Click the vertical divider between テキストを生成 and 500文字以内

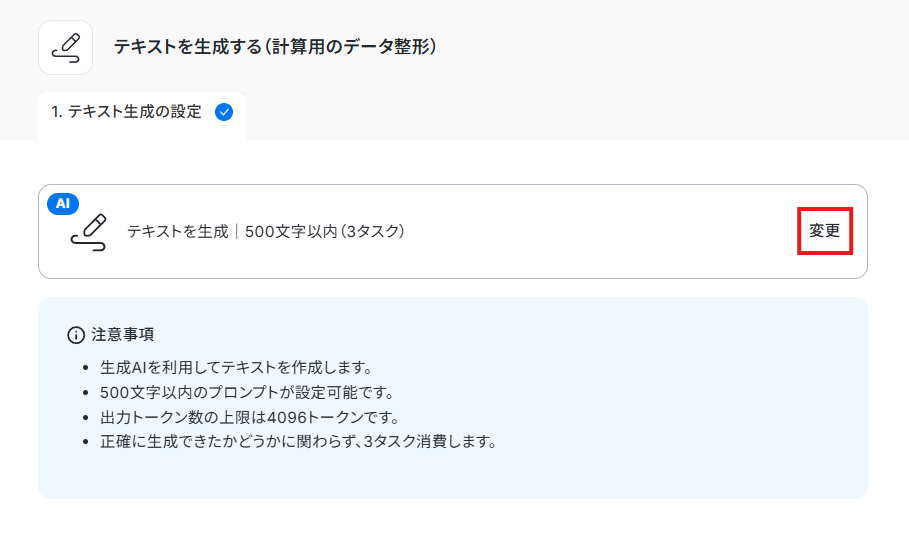[237, 231]
